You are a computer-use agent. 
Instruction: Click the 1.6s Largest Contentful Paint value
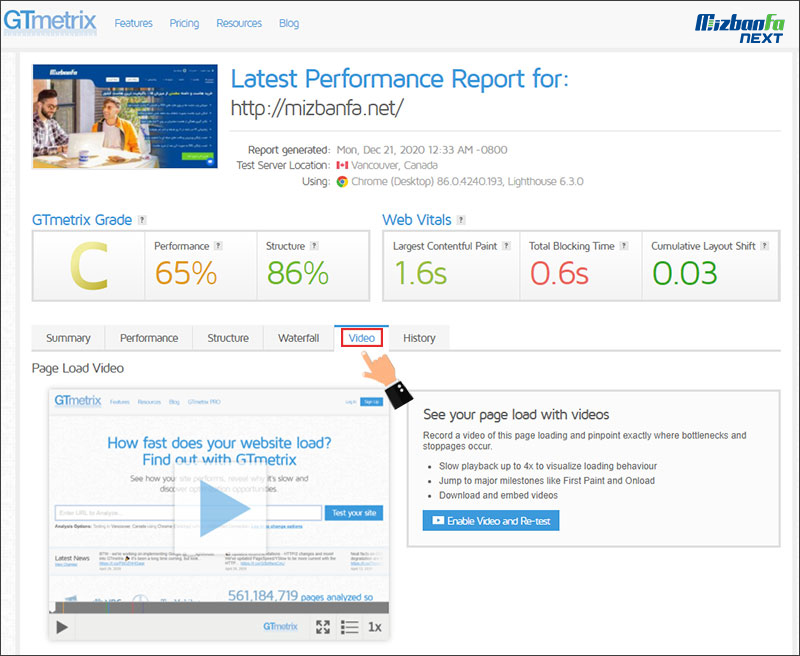point(420,273)
